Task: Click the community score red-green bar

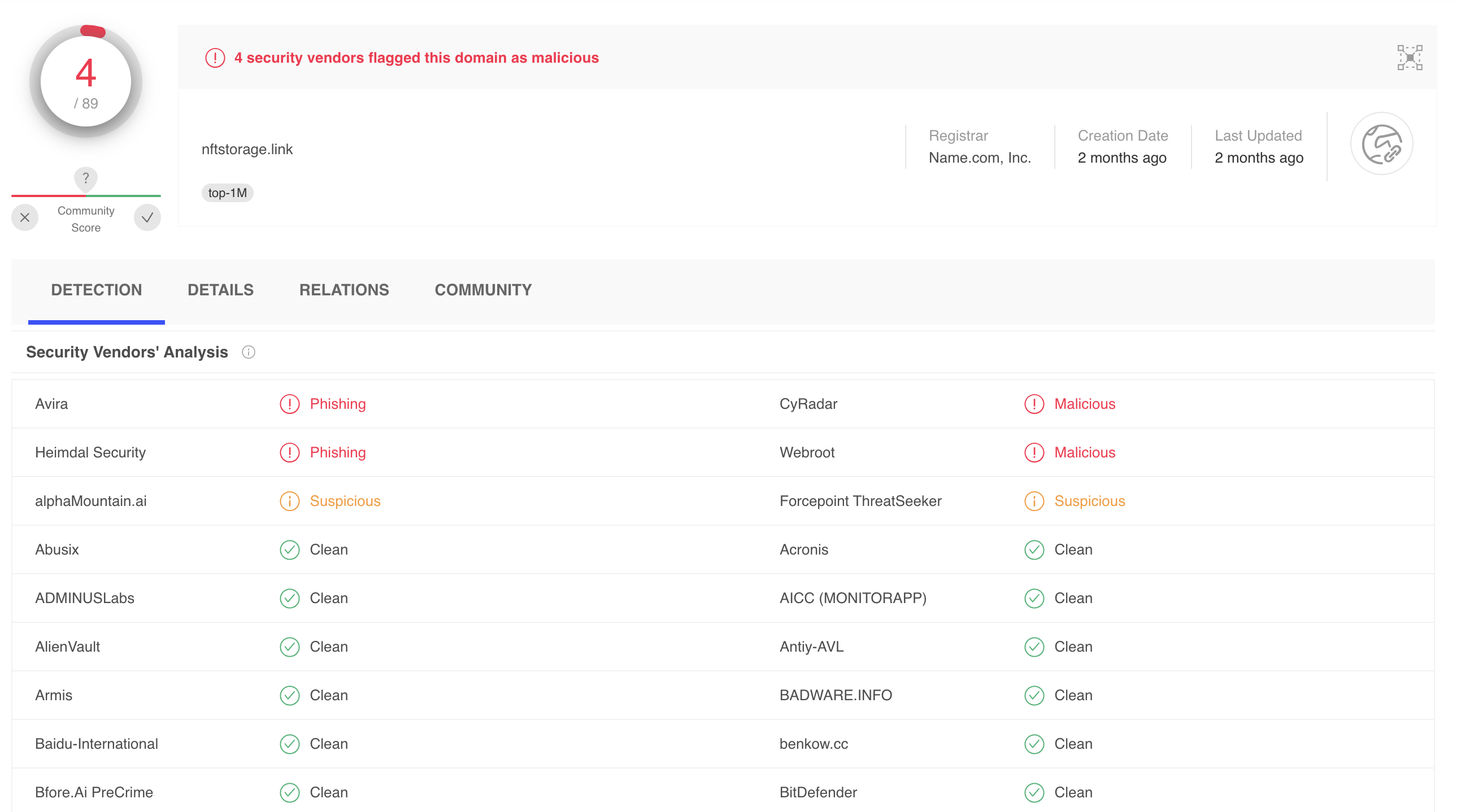Action: (x=86, y=195)
